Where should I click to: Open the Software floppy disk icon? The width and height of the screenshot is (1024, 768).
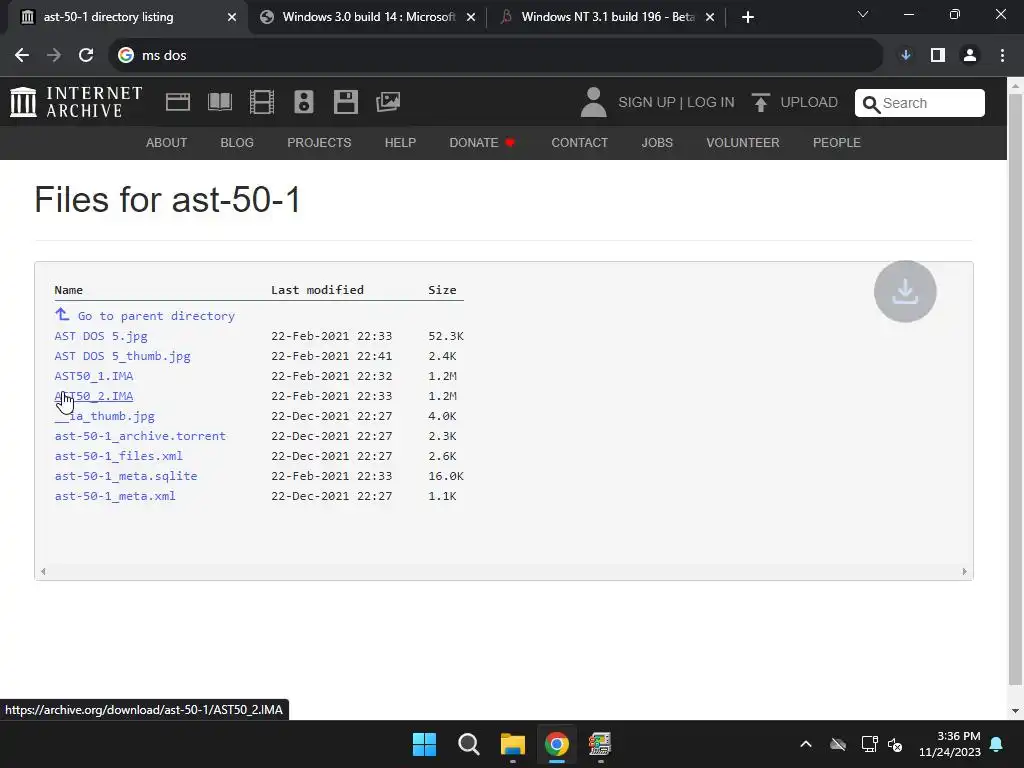pyautogui.click(x=345, y=102)
